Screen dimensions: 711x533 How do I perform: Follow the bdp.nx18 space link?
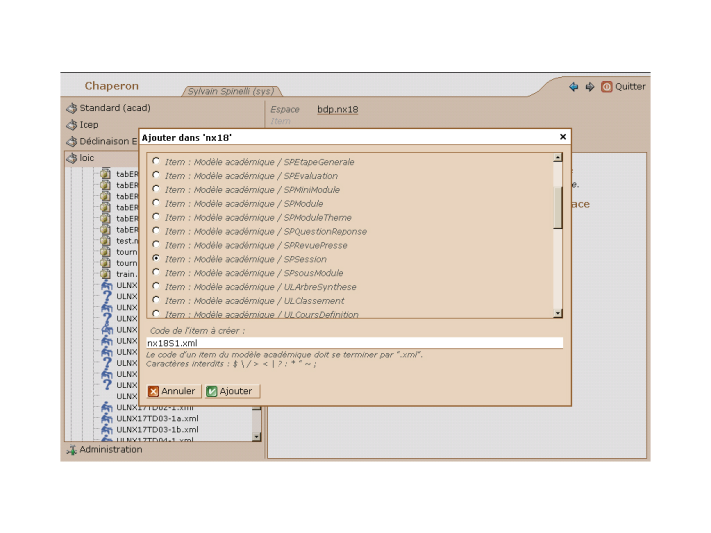click(x=337, y=110)
